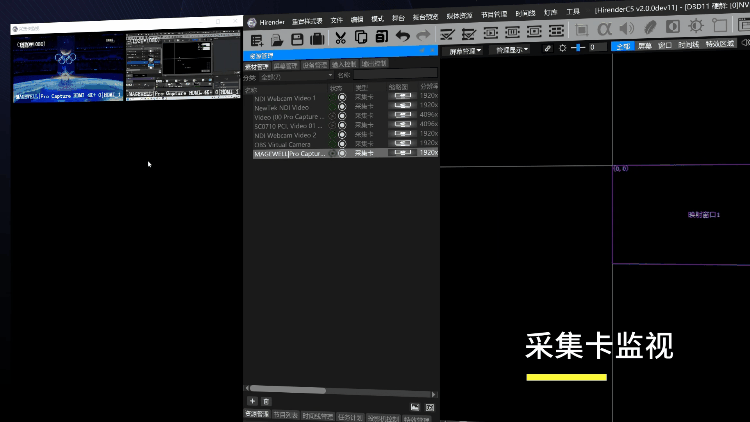Click the crop frame toolbar icon
This screenshot has height=422, width=750.
coord(582,30)
